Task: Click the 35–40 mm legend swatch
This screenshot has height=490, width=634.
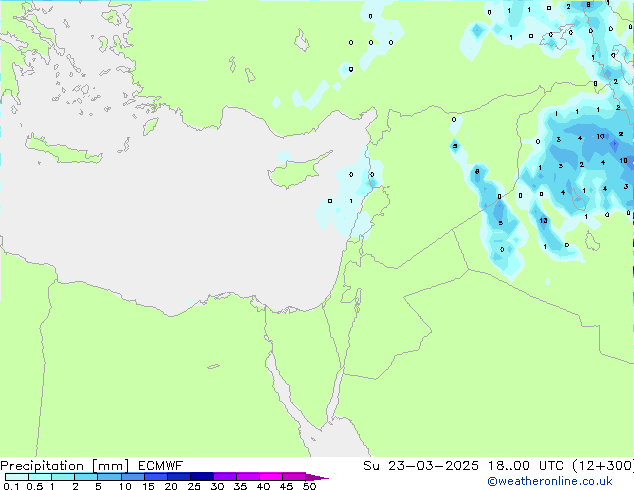Action: click(247, 477)
